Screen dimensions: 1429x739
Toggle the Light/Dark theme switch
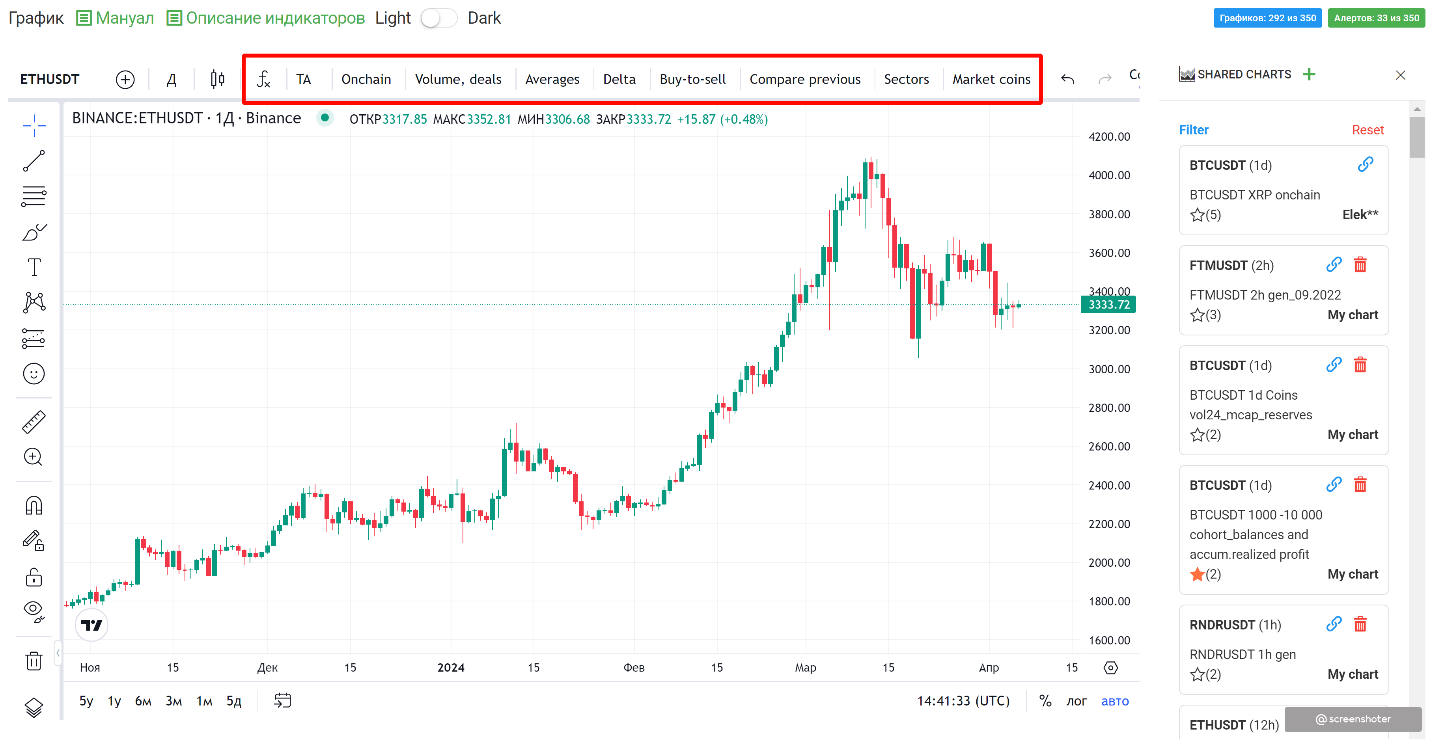click(x=438, y=18)
